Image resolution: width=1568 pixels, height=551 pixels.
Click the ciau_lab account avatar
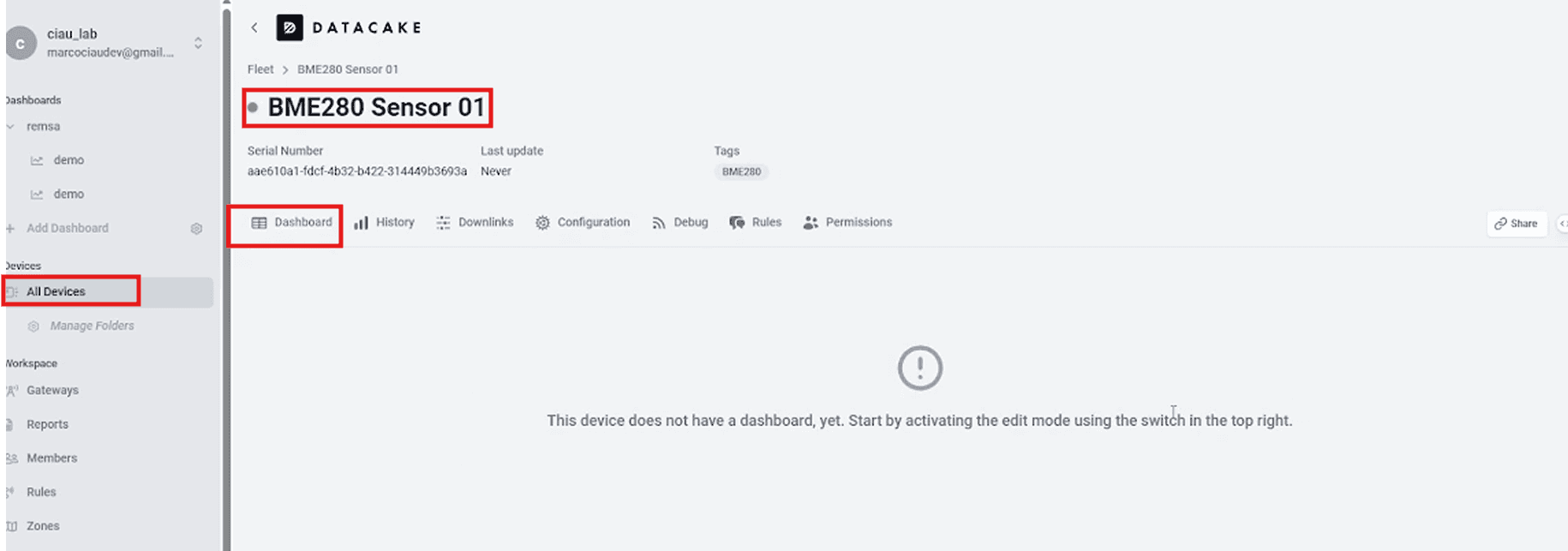tap(21, 43)
